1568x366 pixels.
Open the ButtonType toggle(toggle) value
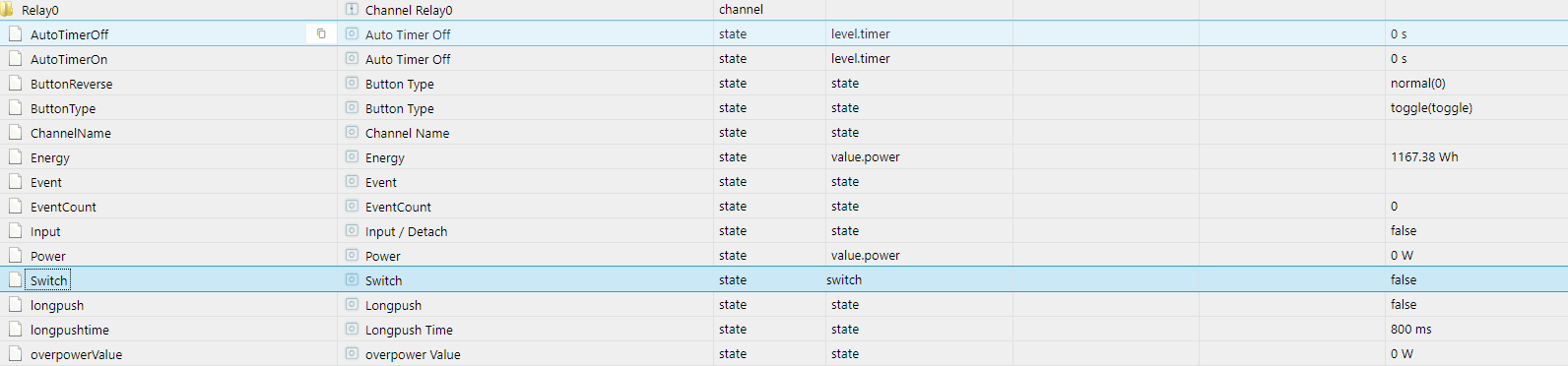pos(1431,107)
